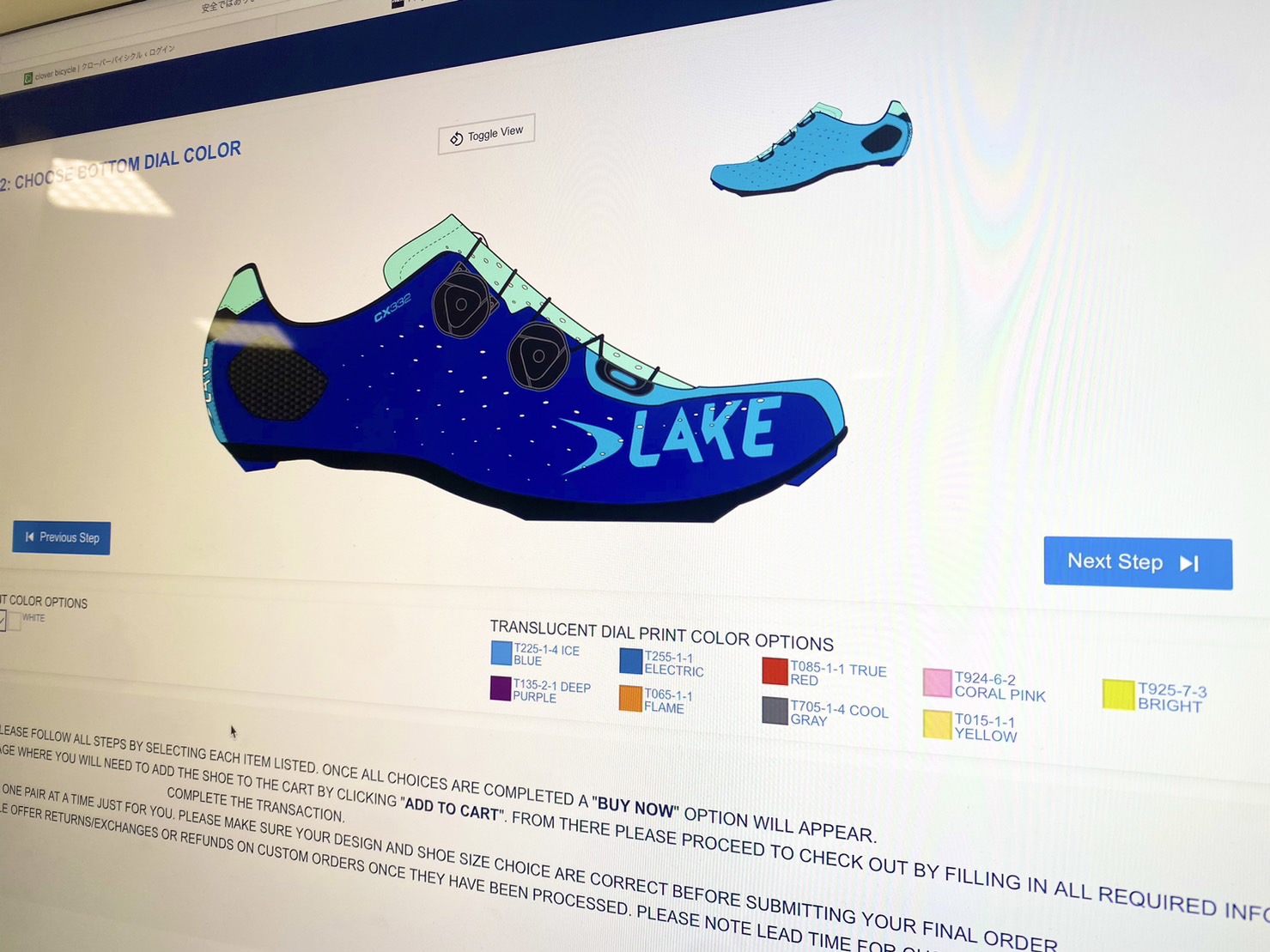
Task: Click the clover bicycle tab favicon
Action: tap(27, 78)
